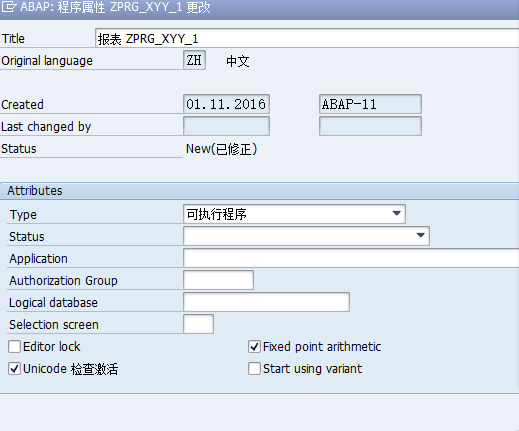The image size is (519, 431).
Task: Uncheck Unicode 检查激活 checkbox
Action: coord(14,369)
